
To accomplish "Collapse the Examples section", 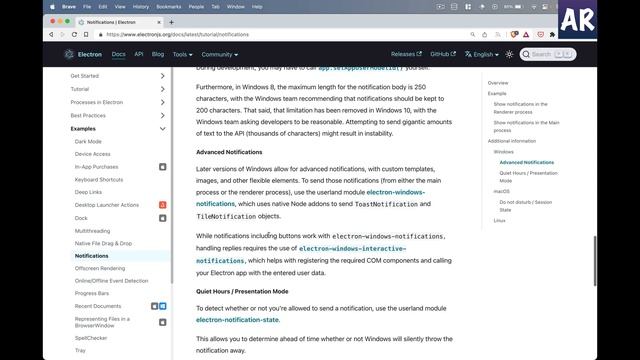I will coord(162,129).
